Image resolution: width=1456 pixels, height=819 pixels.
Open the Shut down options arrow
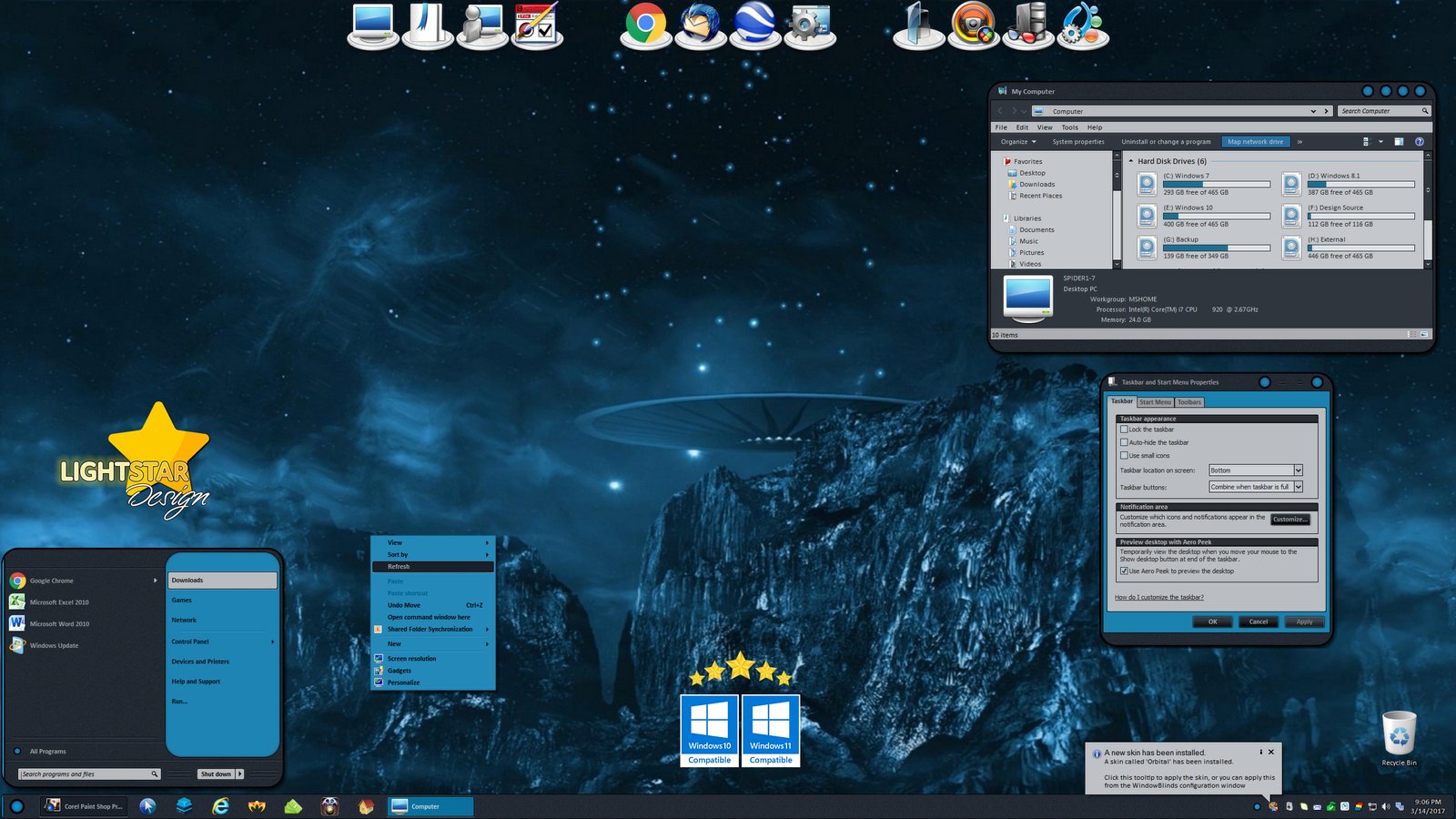click(x=240, y=774)
